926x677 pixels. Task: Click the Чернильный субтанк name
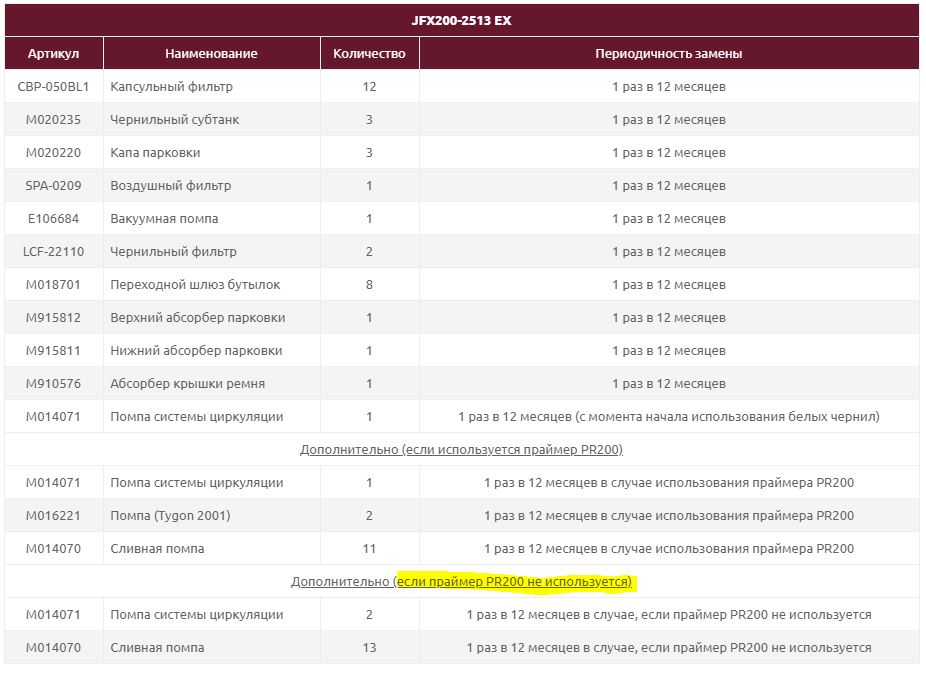(x=174, y=120)
